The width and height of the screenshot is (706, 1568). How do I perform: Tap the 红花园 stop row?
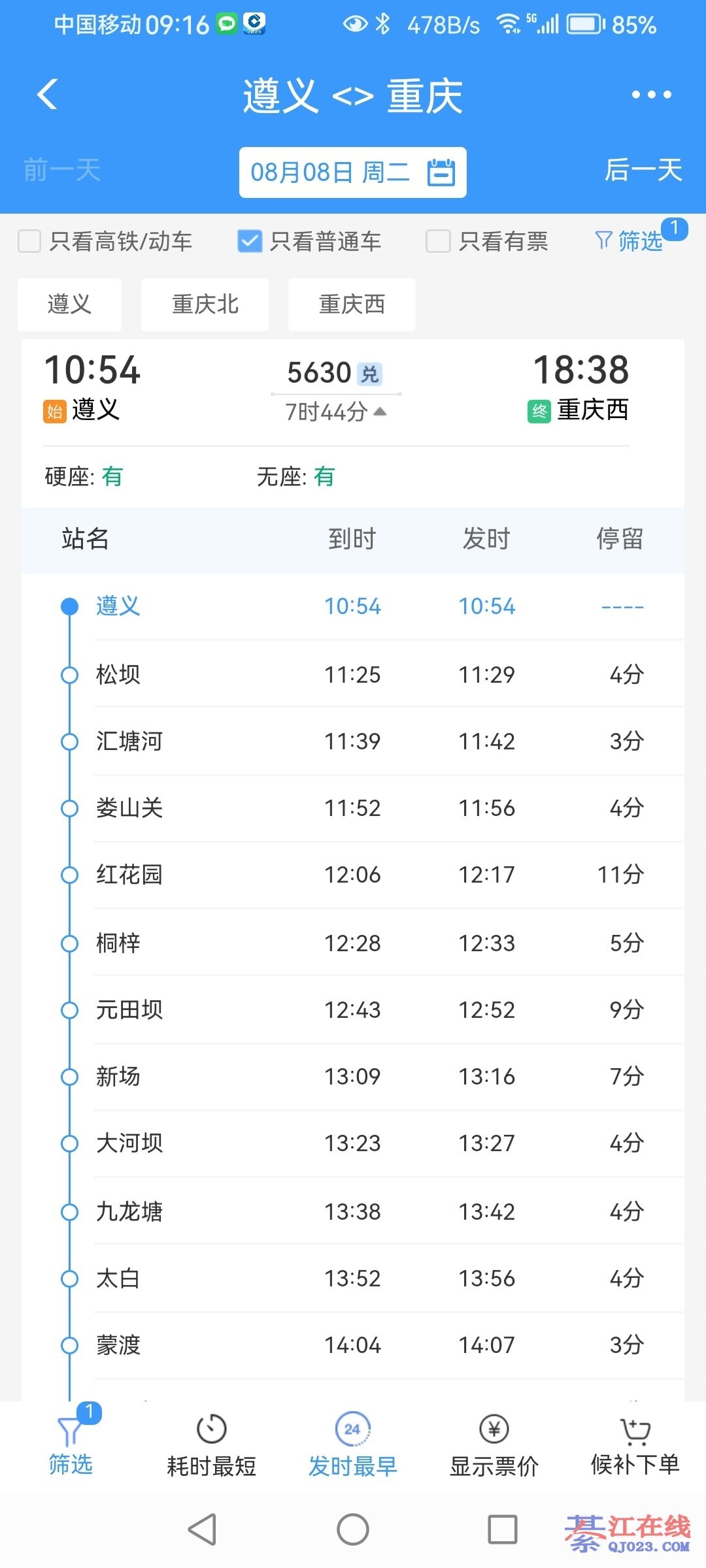coord(353,874)
